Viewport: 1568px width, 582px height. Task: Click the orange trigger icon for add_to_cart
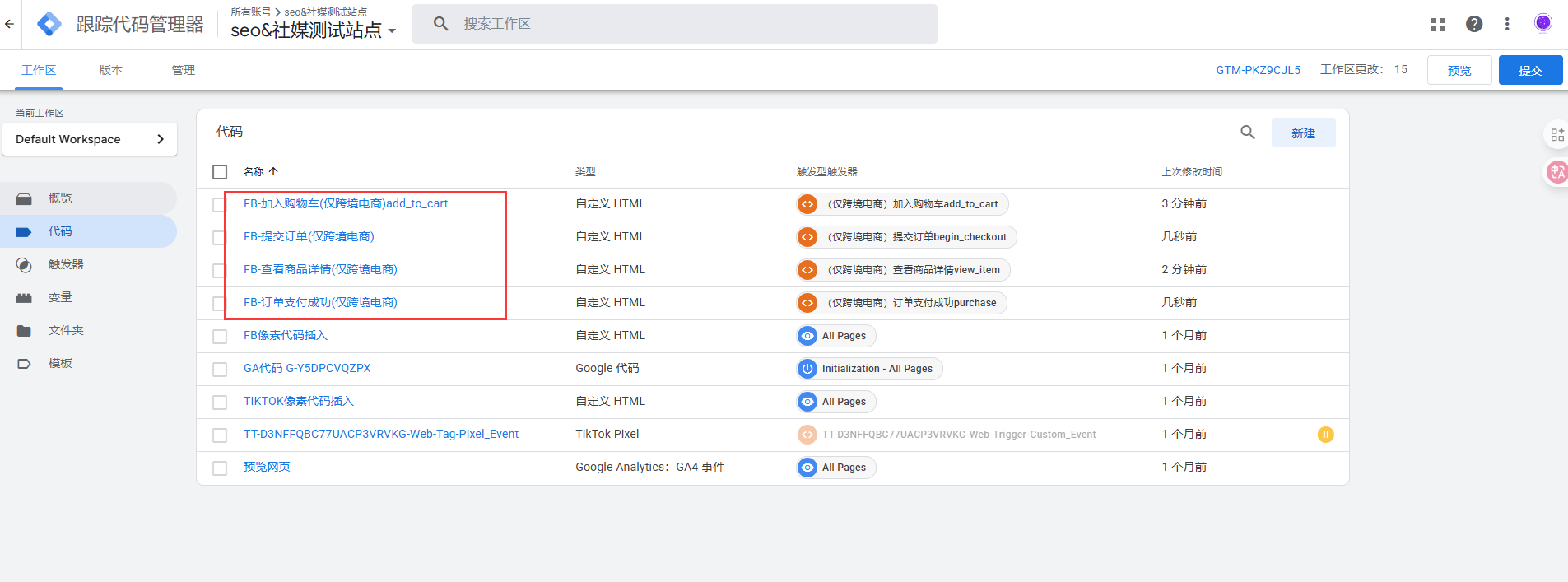807,204
